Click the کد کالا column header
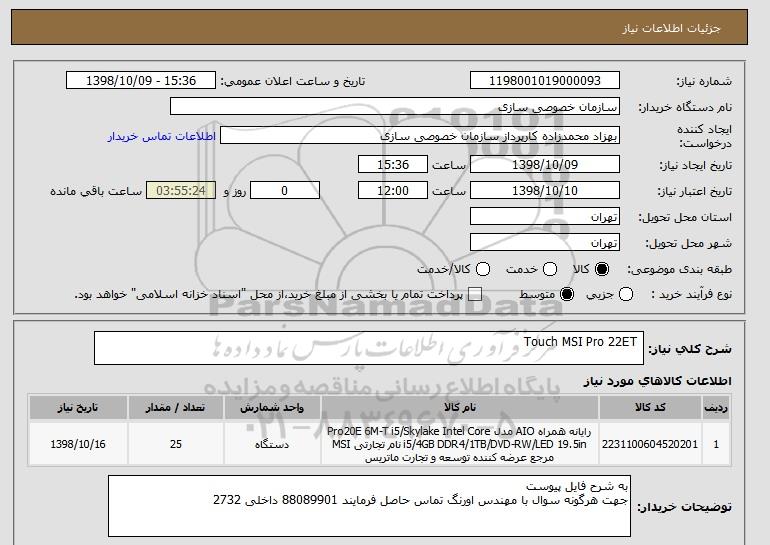Image resolution: width=770 pixels, height=545 pixels. coord(650,408)
